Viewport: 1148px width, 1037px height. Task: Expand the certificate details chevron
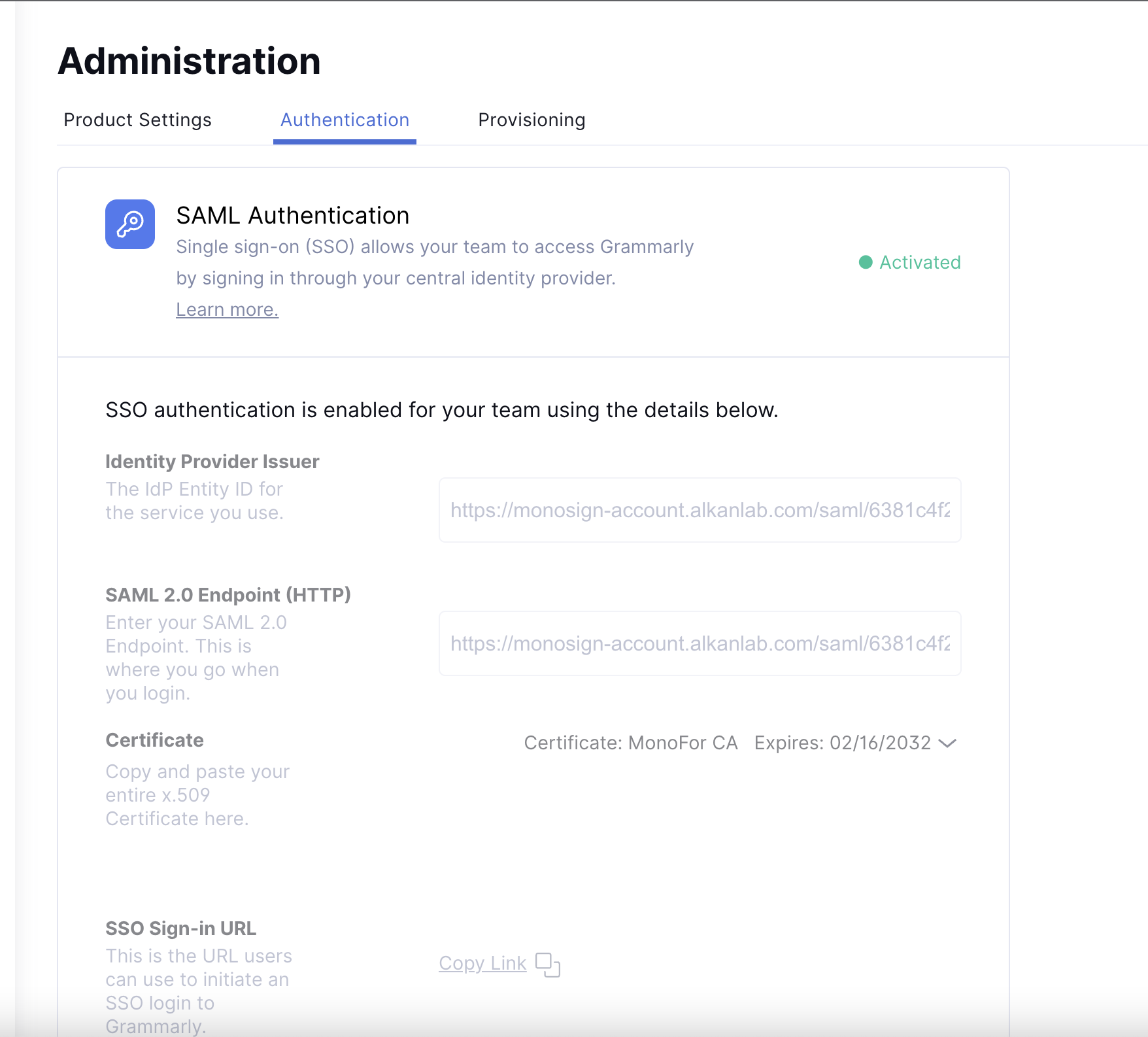click(x=947, y=743)
